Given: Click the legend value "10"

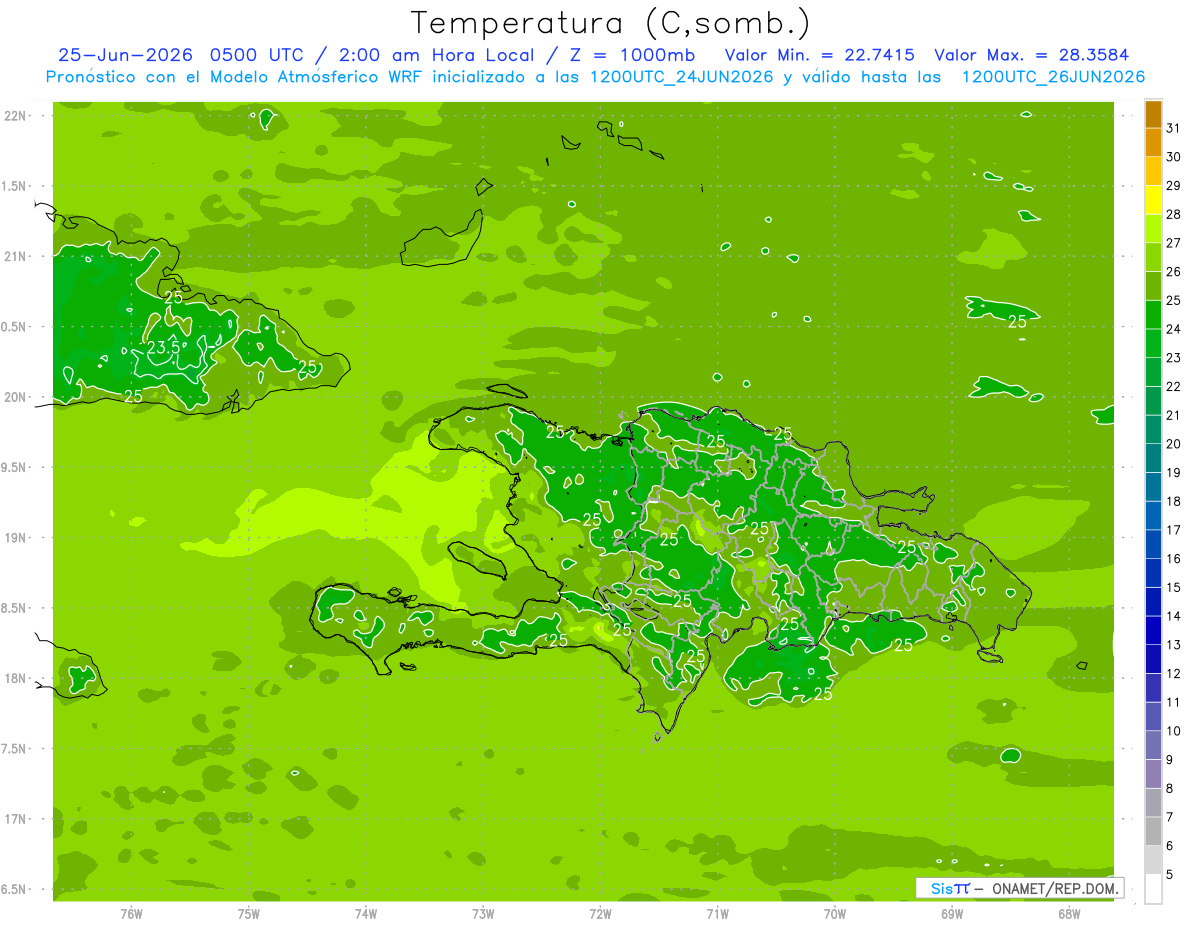Looking at the screenshot, I should pyautogui.click(x=1173, y=731).
